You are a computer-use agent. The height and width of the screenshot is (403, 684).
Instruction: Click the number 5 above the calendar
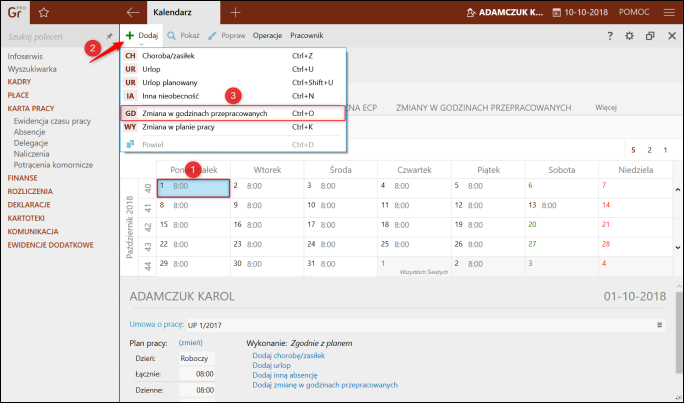[633, 150]
